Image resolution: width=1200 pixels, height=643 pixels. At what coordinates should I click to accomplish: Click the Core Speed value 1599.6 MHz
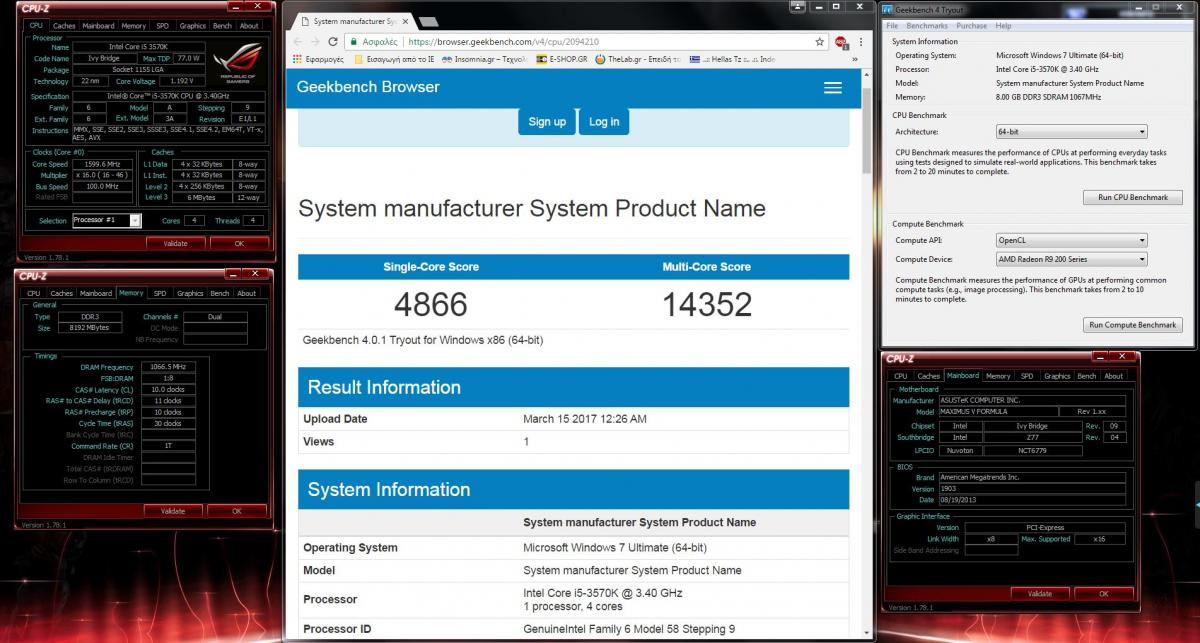pos(103,164)
